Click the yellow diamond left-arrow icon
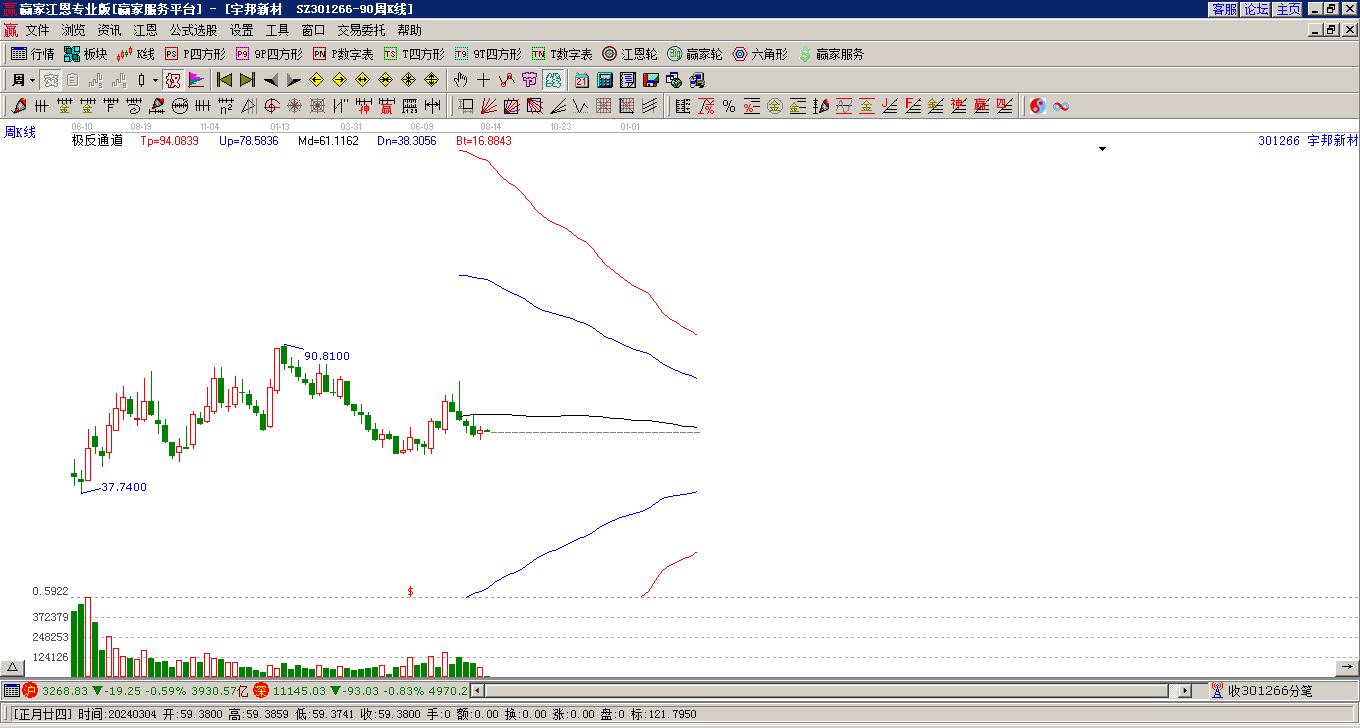 (x=317, y=80)
